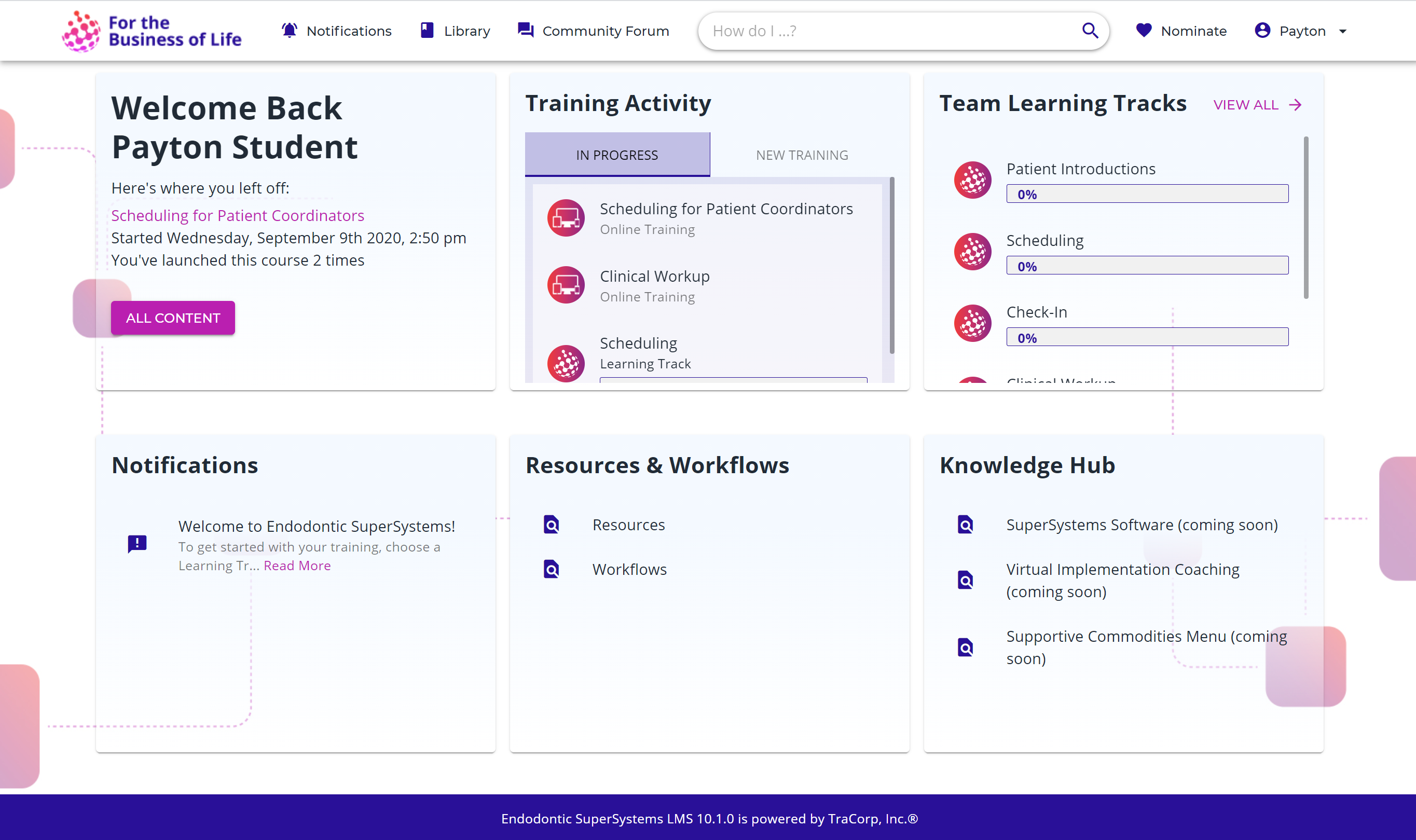
Task: Click the welcome notification alert icon
Action: (x=137, y=544)
